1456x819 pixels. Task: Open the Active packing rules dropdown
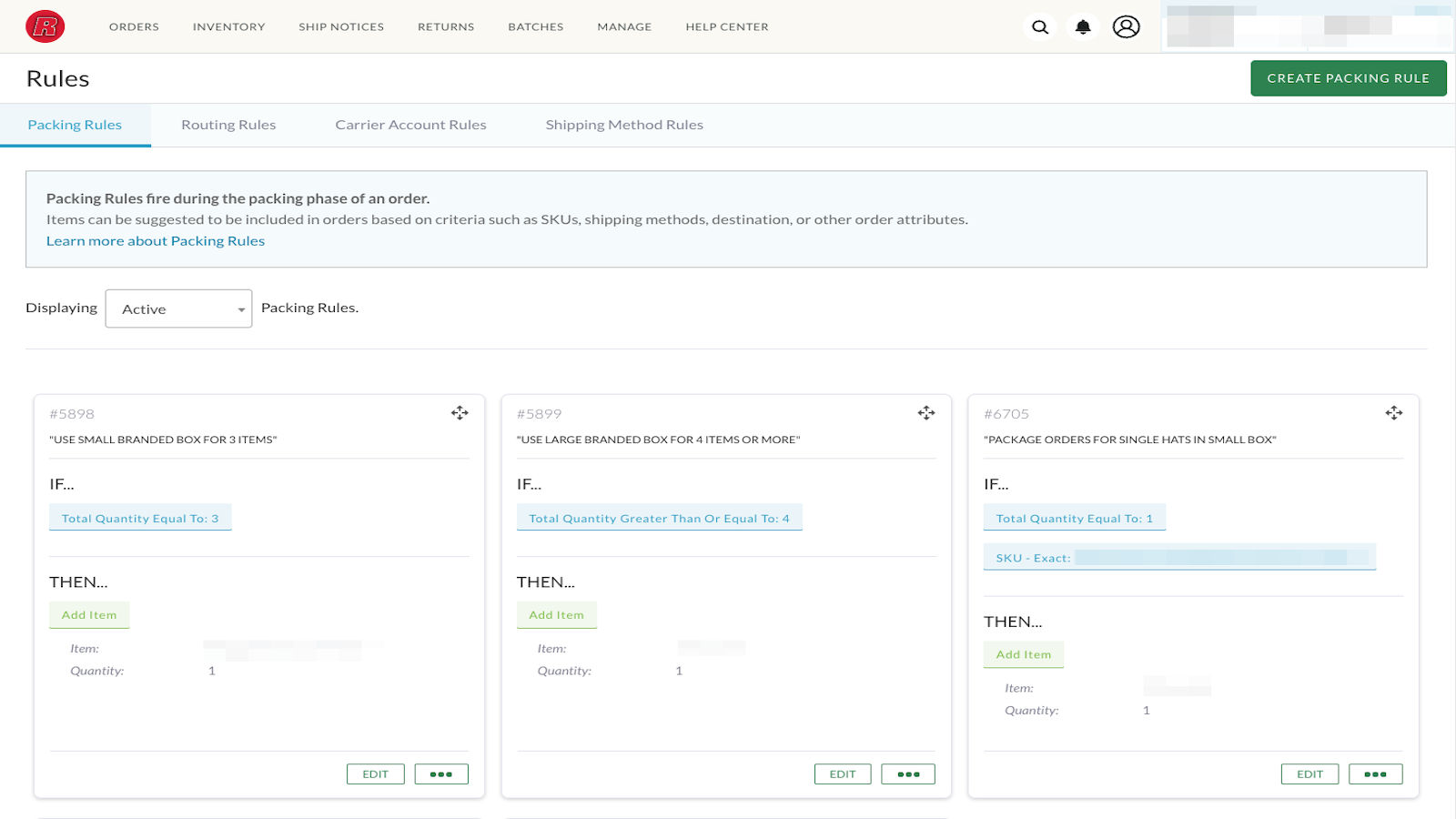pos(177,308)
